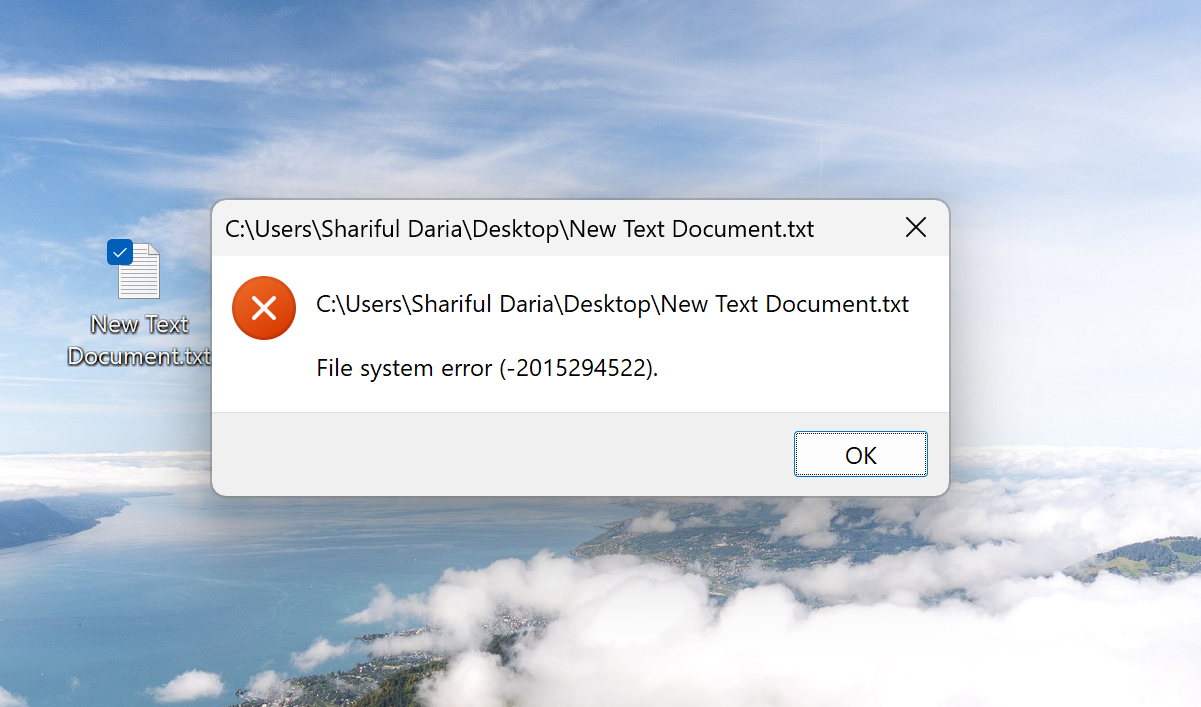The width and height of the screenshot is (1201, 707).
Task: Close the error dialog with the X button
Action: (x=915, y=228)
